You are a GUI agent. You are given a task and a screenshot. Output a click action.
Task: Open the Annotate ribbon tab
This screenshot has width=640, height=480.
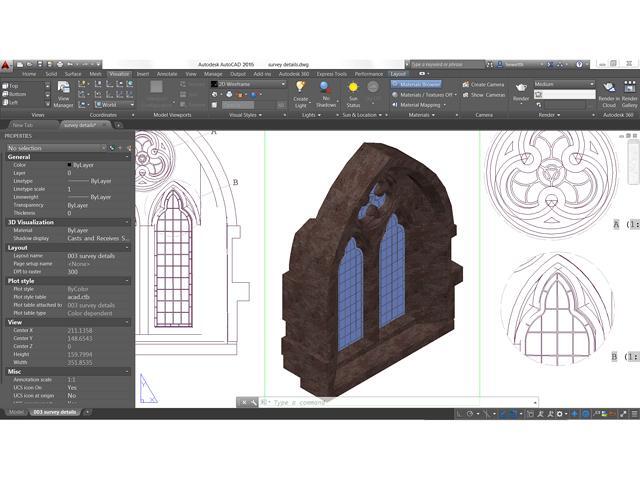[x=166, y=73]
